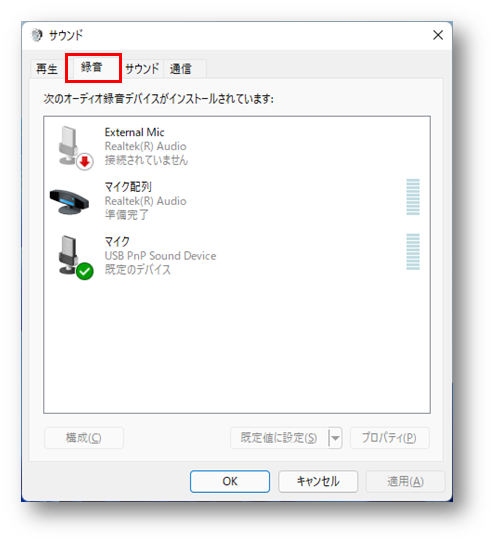Screen dimensions: 495x544
Task: Click the 適用(A) button
Action: point(406,481)
